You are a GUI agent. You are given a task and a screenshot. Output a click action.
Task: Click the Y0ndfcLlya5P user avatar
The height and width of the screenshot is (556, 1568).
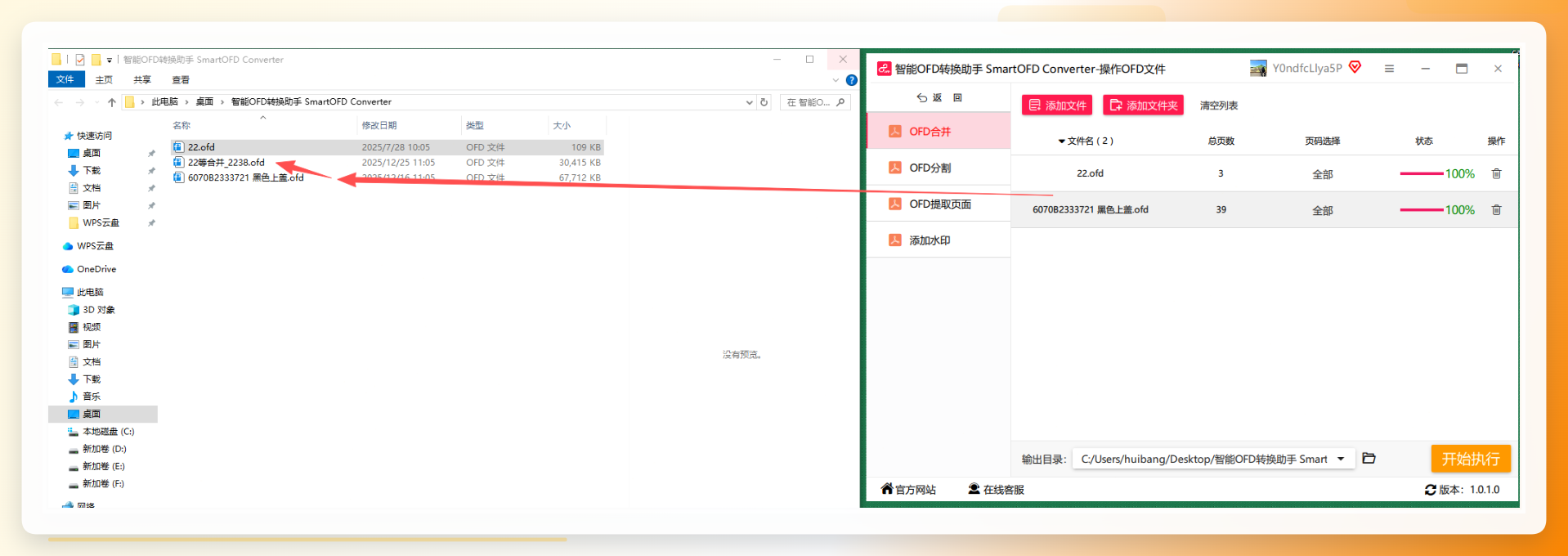1258,69
